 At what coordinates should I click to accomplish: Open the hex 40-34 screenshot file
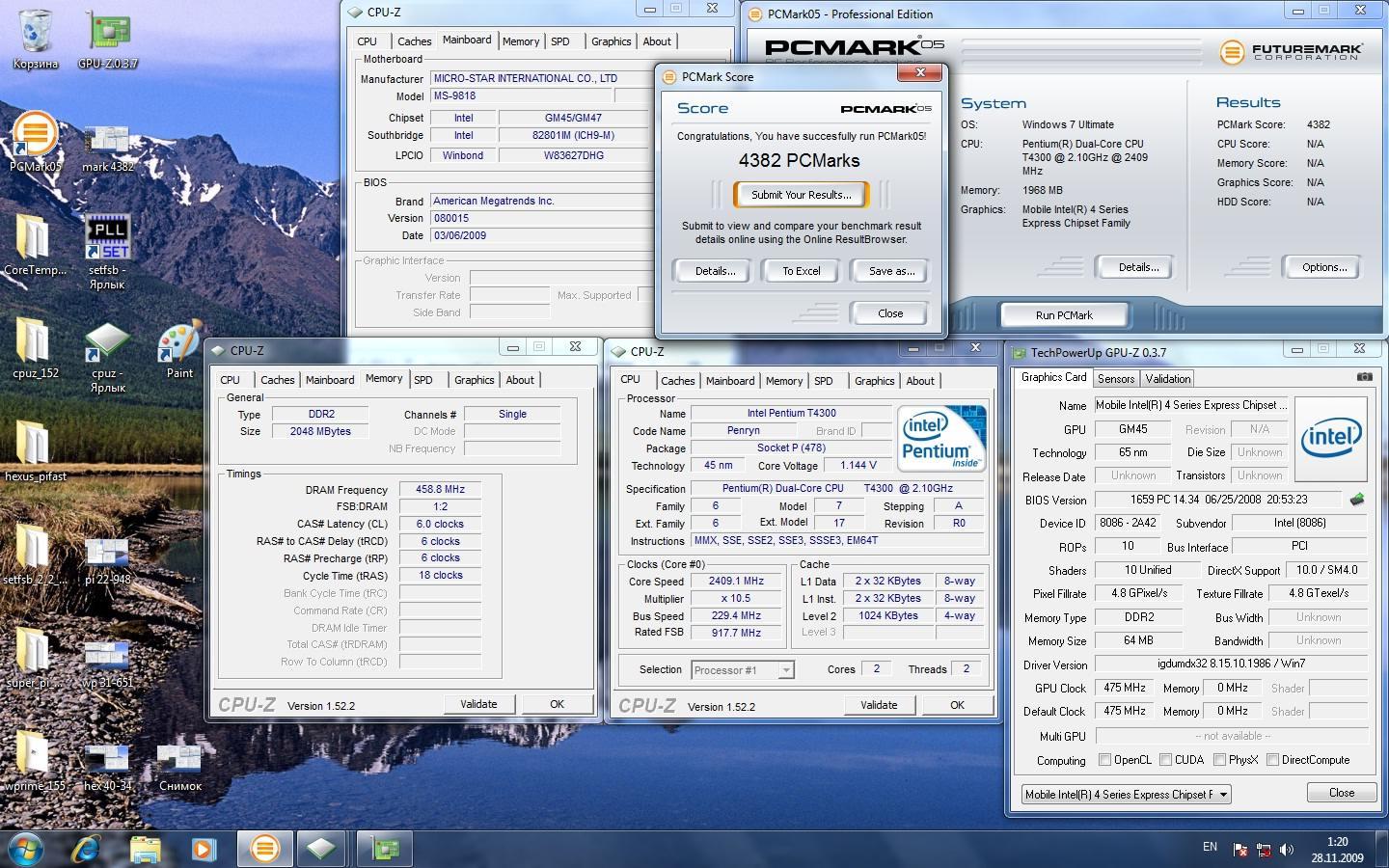coord(108,768)
